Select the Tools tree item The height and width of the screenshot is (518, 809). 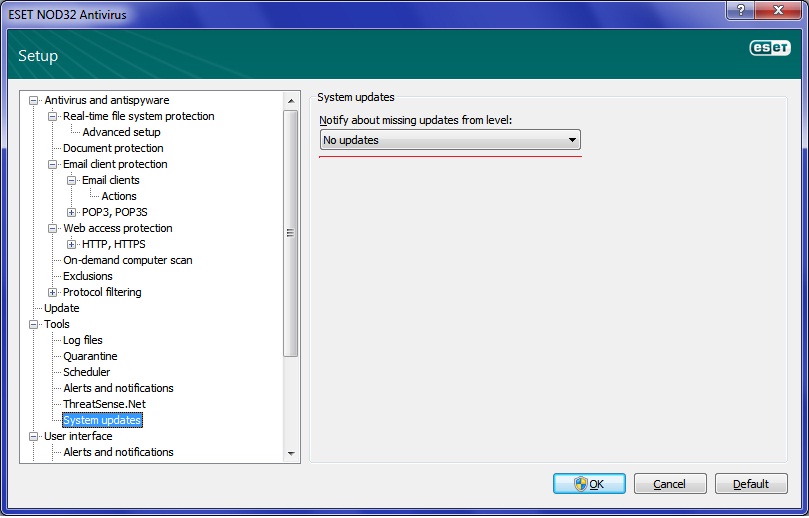click(56, 324)
